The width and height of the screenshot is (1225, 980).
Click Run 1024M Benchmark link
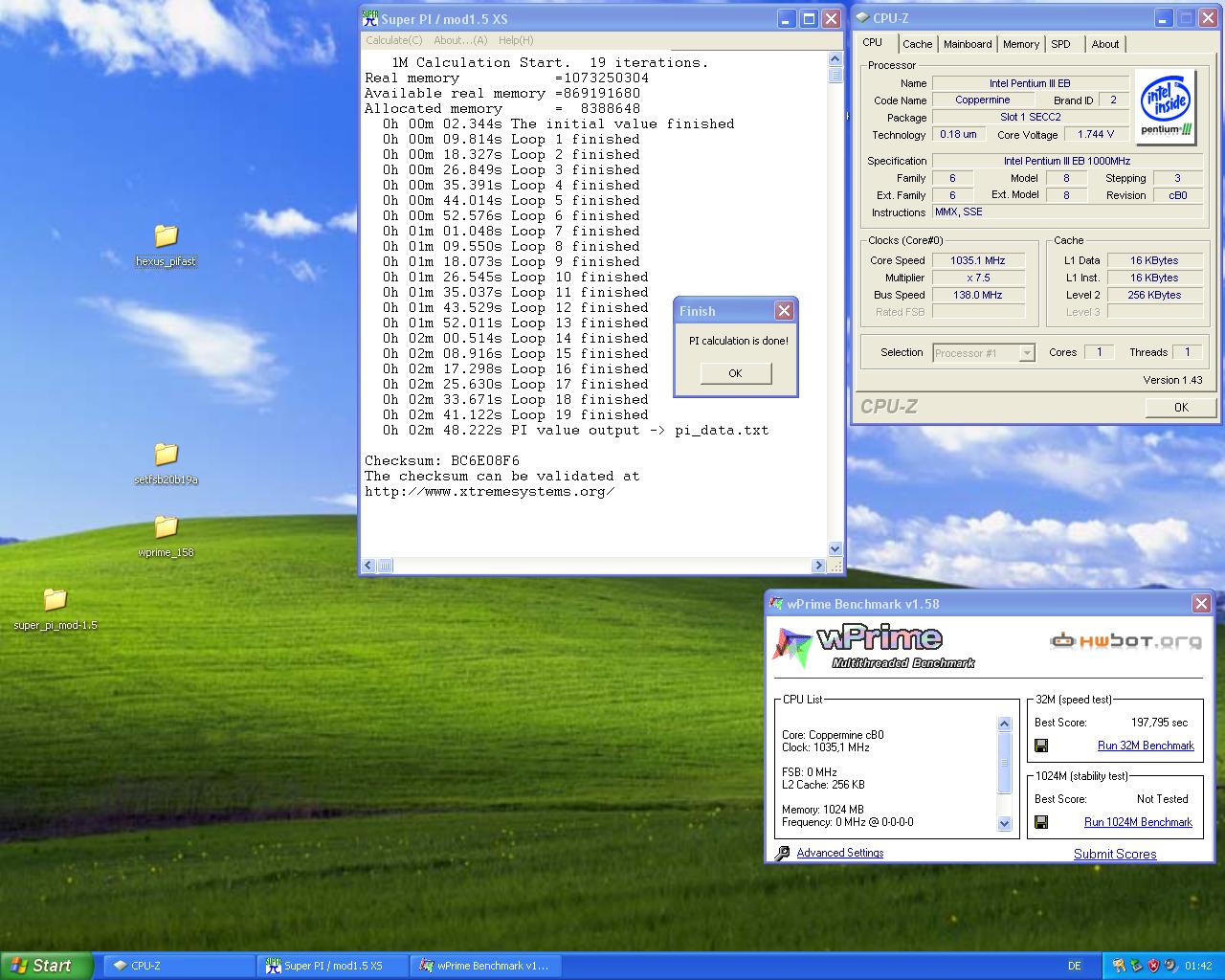(1138, 822)
